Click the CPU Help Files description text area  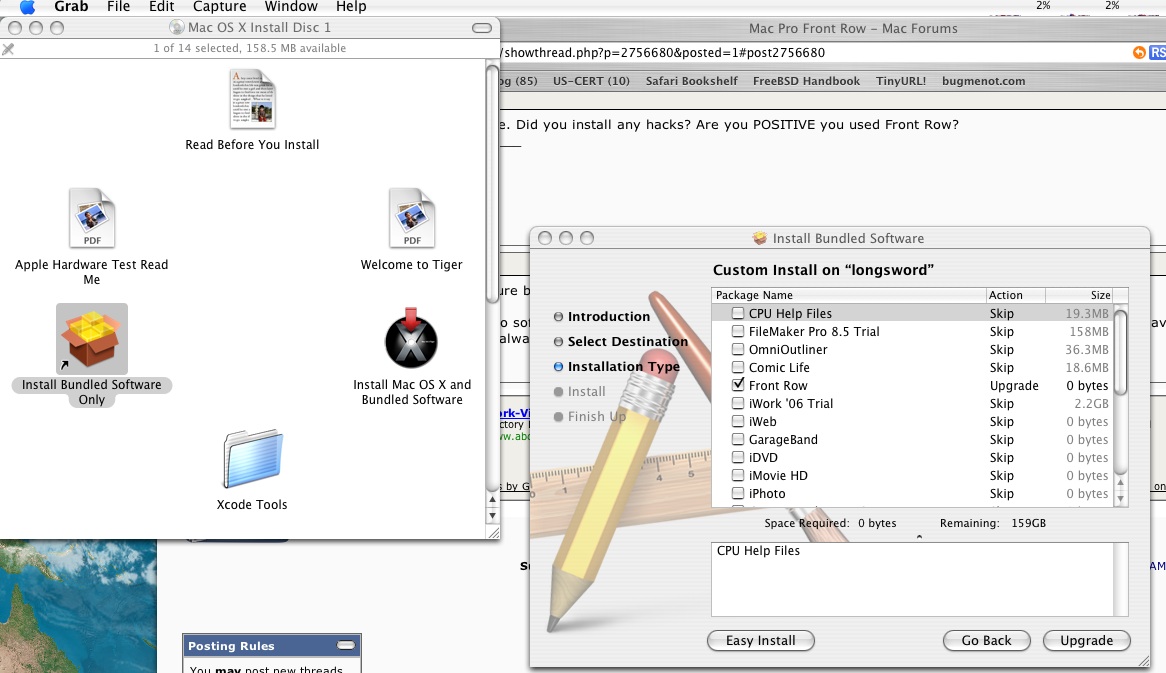pos(912,579)
